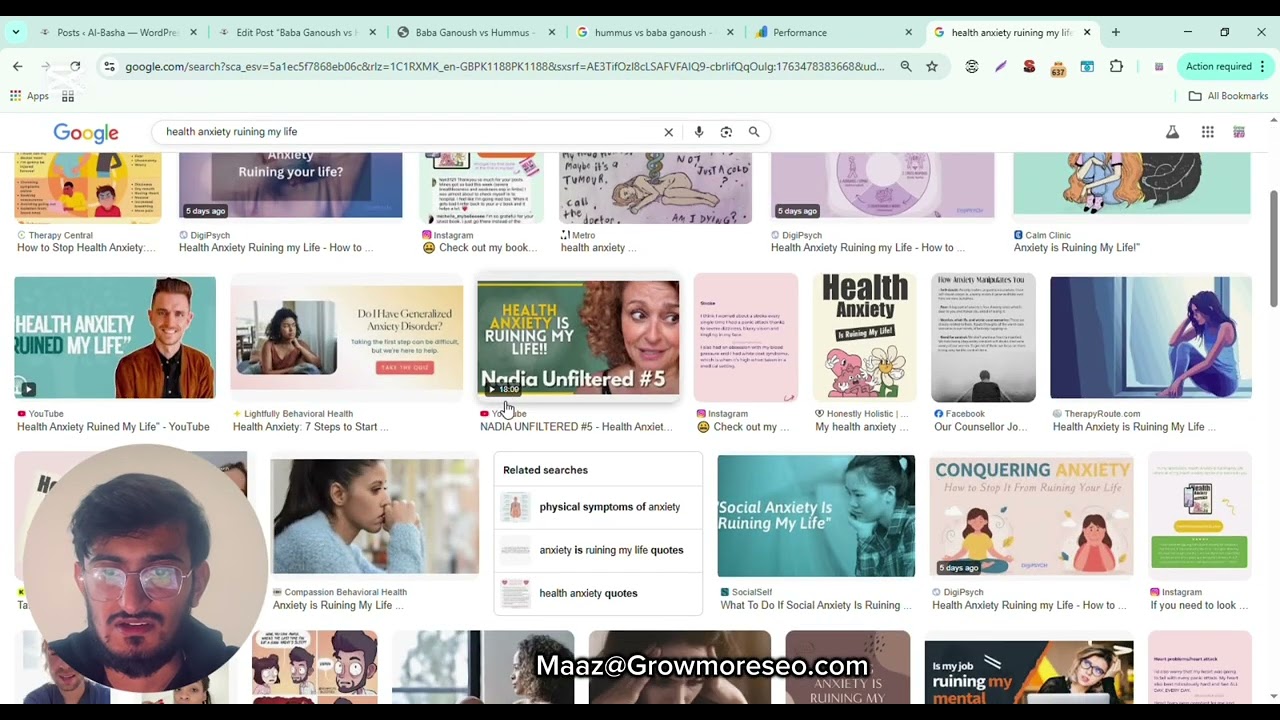
Task: Select related search physical symptoms of anxiety
Action: pyautogui.click(x=598, y=507)
